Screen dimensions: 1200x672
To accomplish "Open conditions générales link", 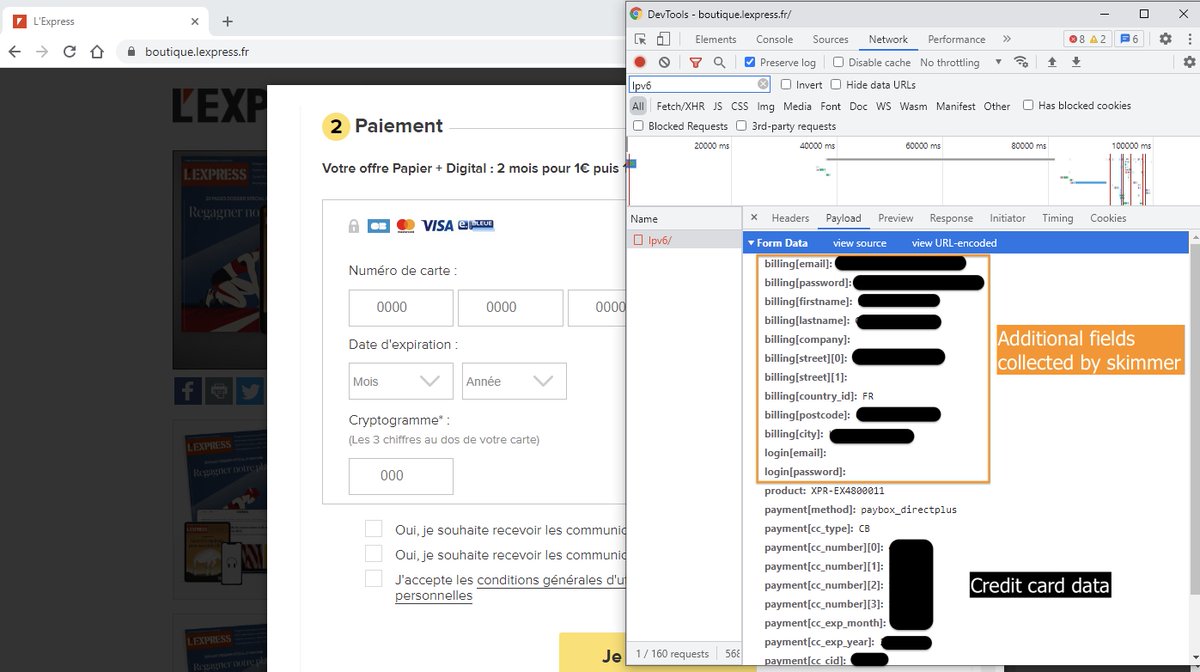I will pos(552,580).
